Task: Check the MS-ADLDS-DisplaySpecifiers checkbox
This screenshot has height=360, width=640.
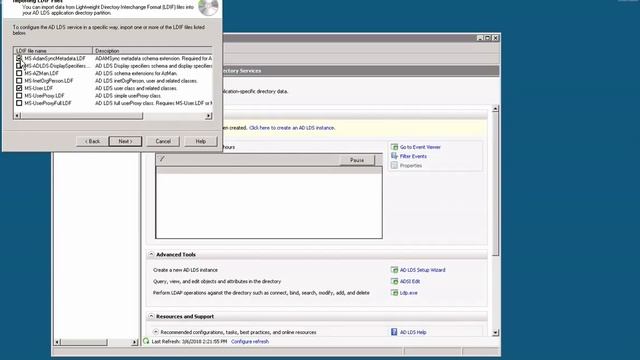Action: tap(19, 66)
